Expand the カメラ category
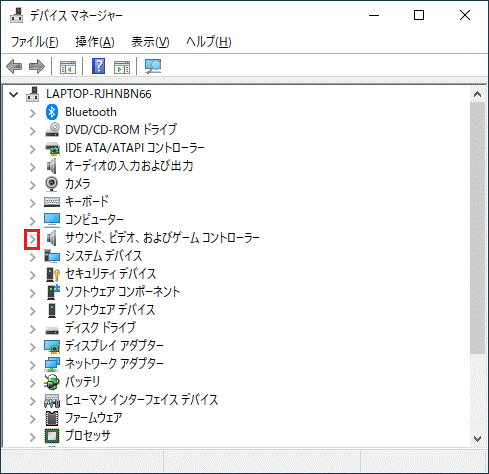Screen dimensions: 489x474 pos(32,185)
